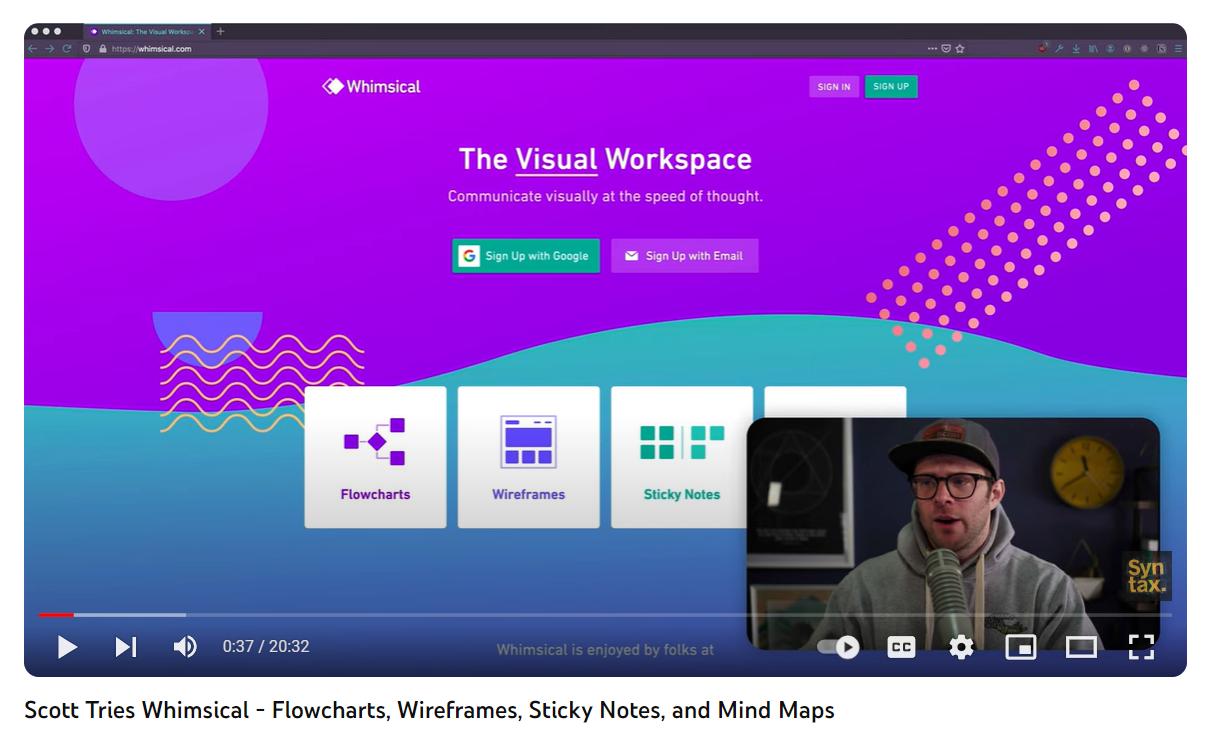Click the 0:37 / 20:32 time display
This screenshot has width=1208, height=729.
(266, 647)
